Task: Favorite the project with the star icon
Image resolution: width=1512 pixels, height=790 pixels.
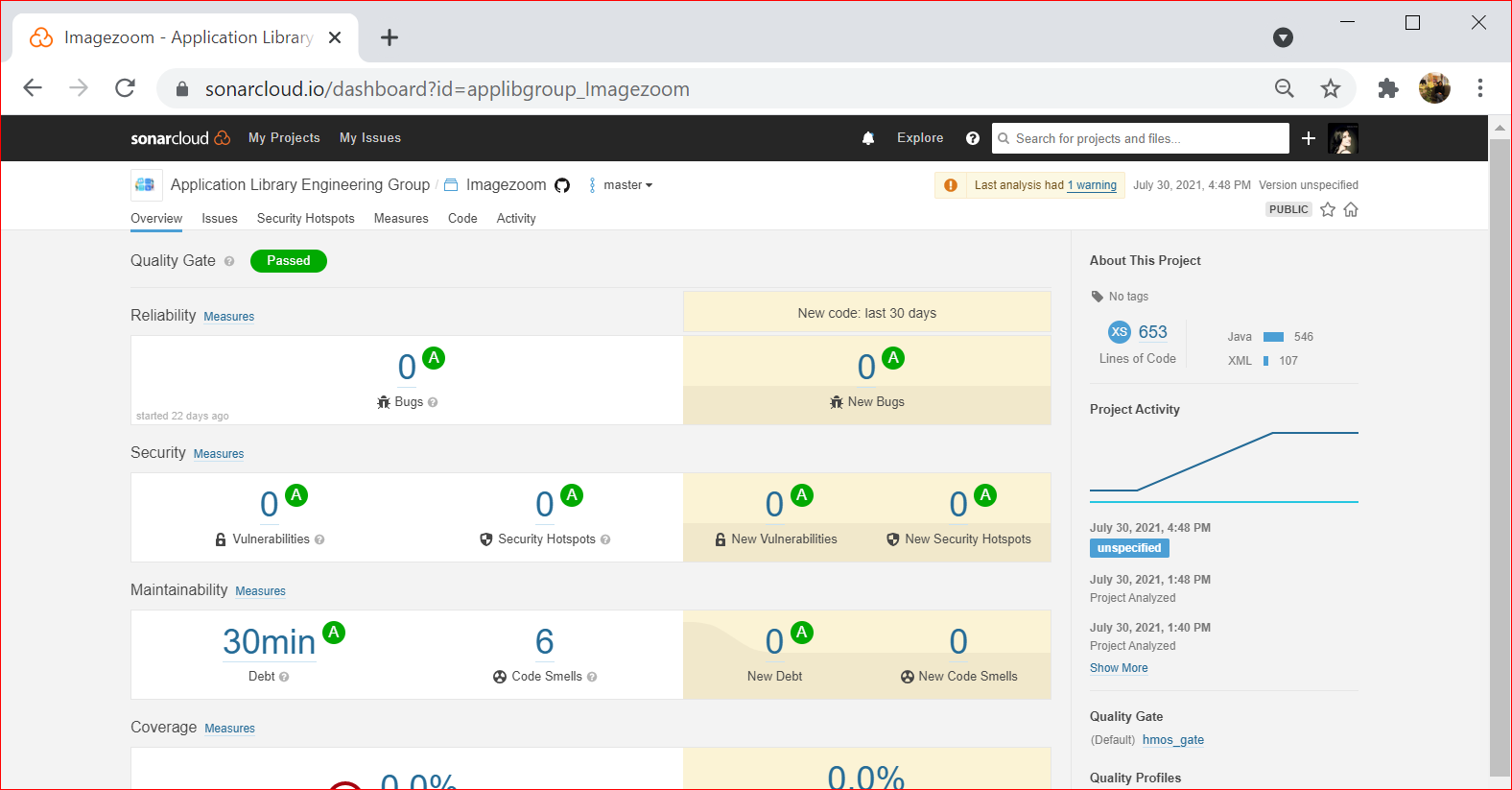Action: [x=1328, y=209]
